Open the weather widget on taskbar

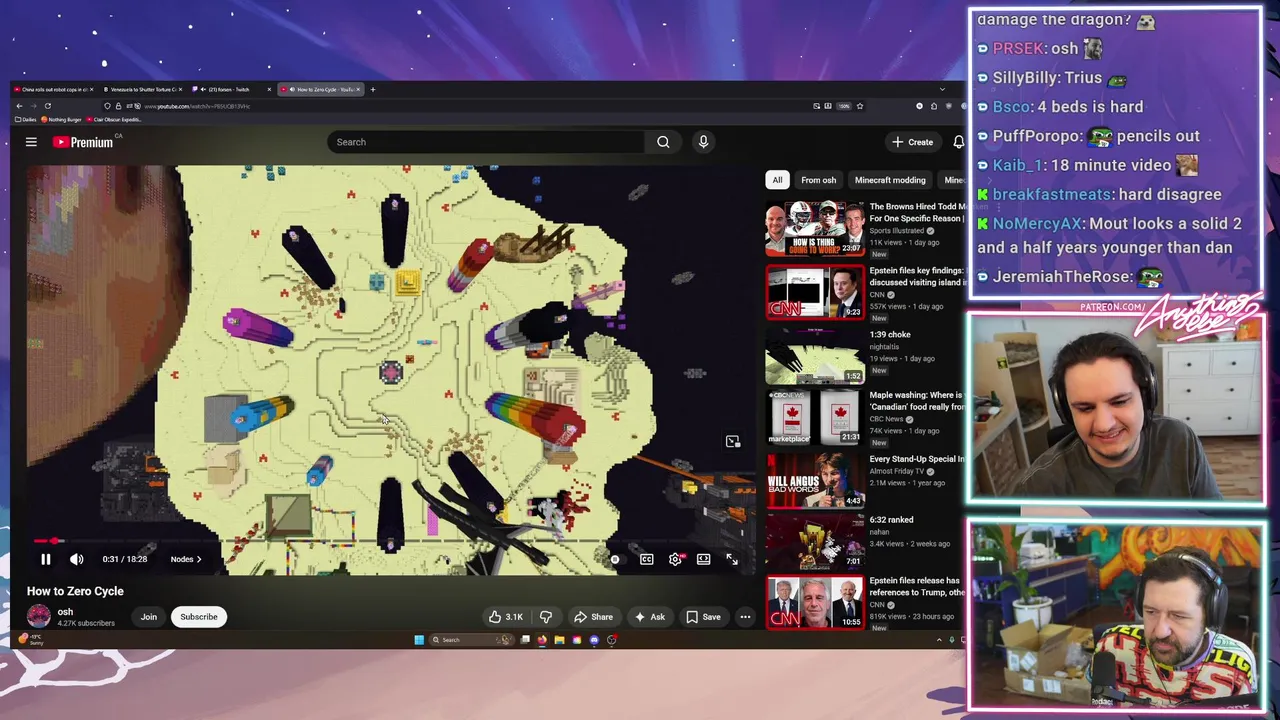[x=31, y=639]
